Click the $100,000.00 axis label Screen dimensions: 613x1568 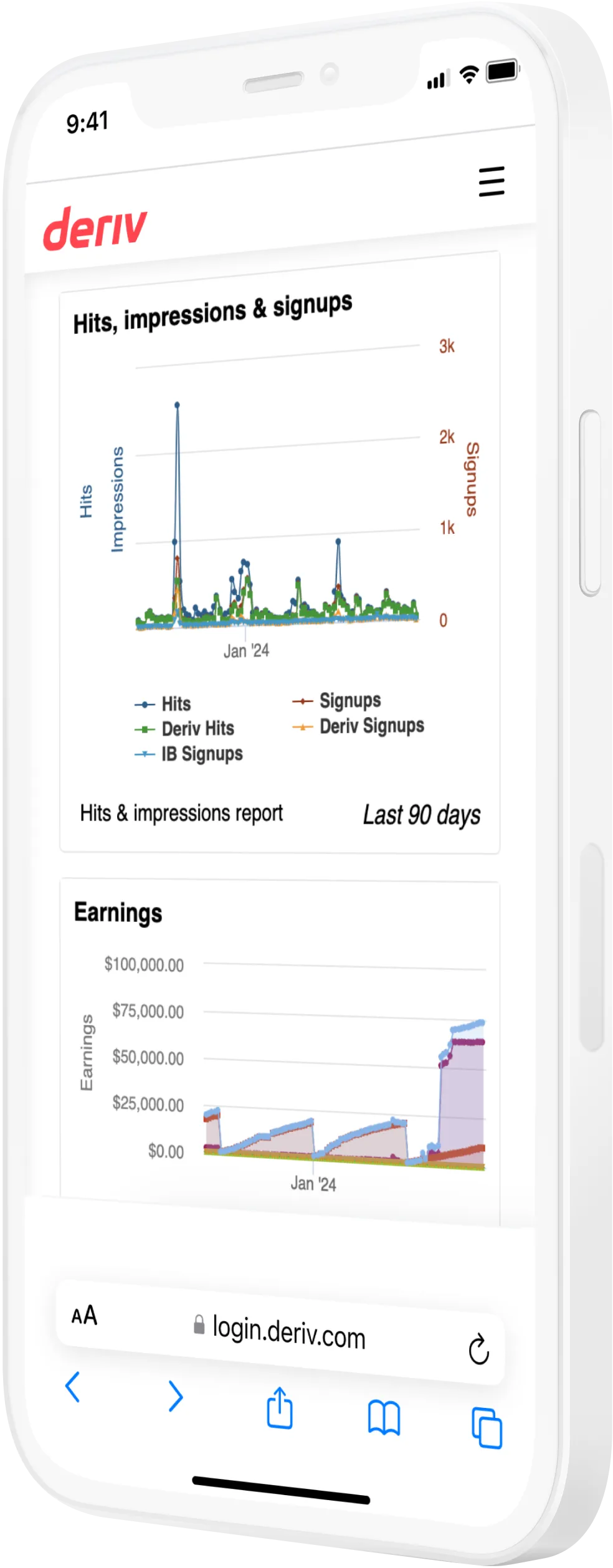point(144,965)
